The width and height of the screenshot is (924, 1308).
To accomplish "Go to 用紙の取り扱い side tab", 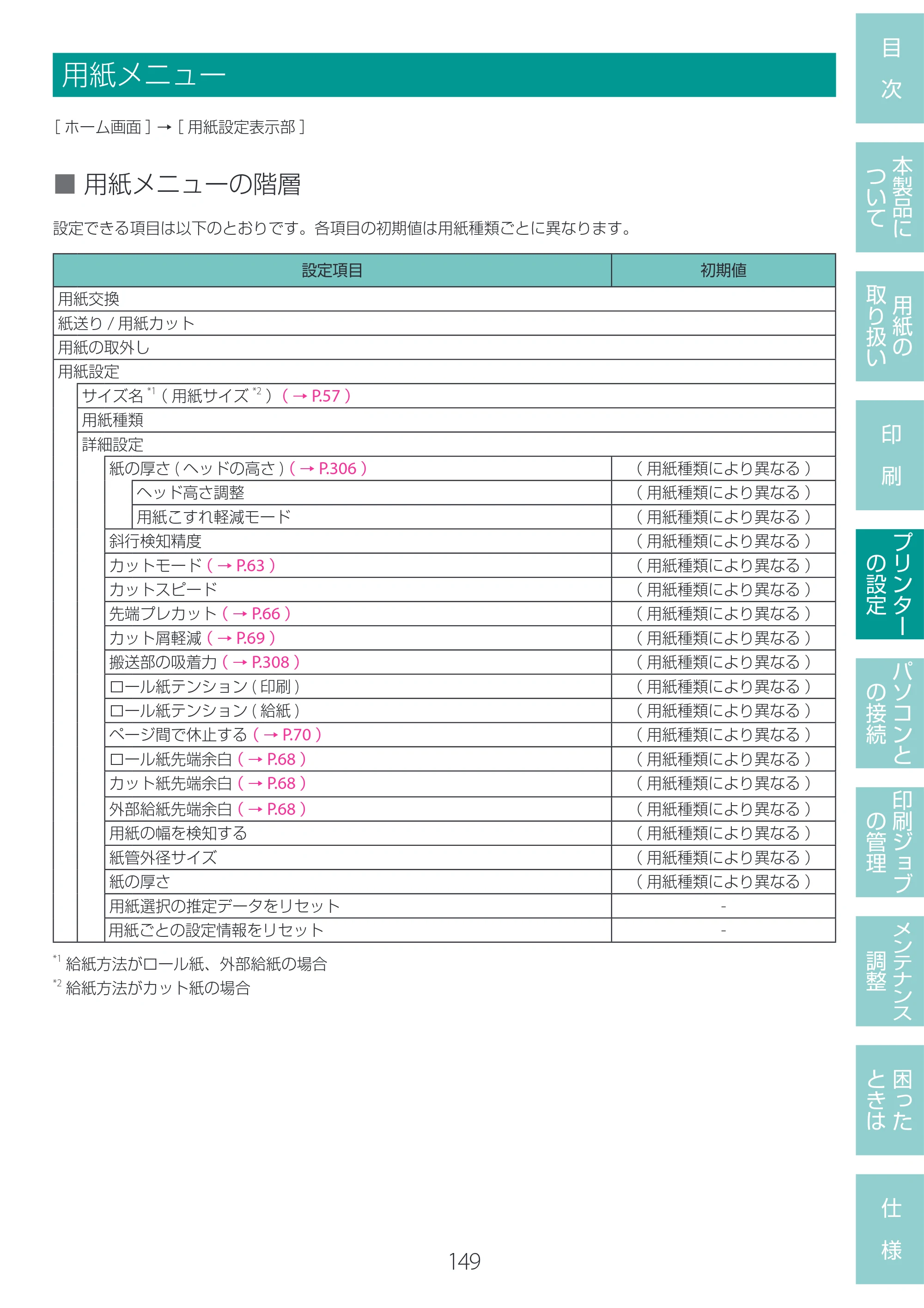I will (x=889, y=326).
